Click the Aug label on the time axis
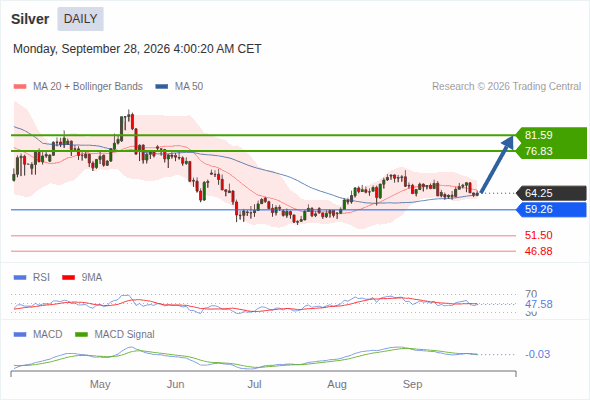This screenshot has height=400, width=590. (337, 384)
